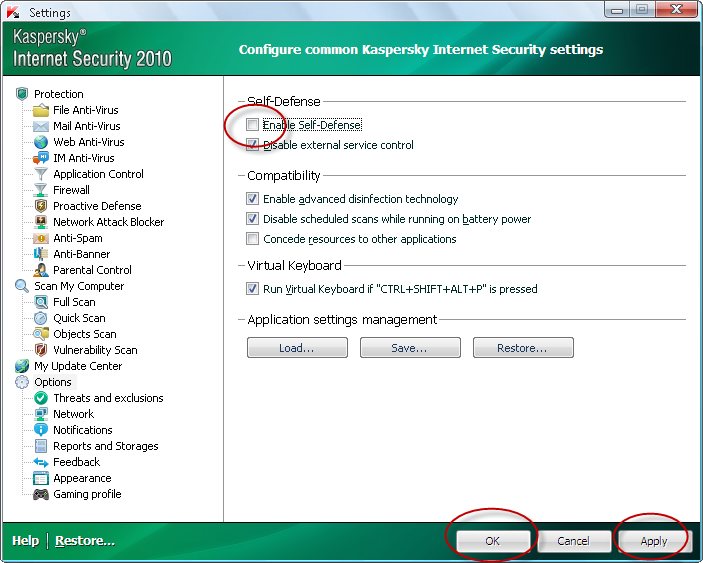Click the Firewall icon

[41, 190]
